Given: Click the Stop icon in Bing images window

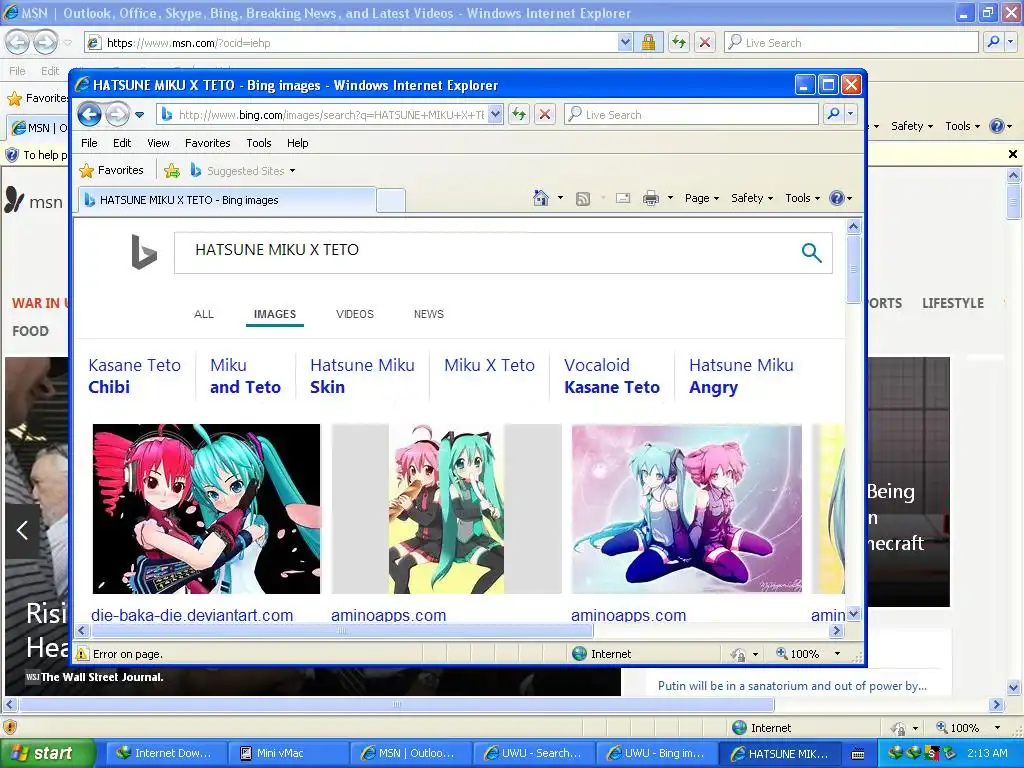Looking at the screenshot, I should click(545, 115).
